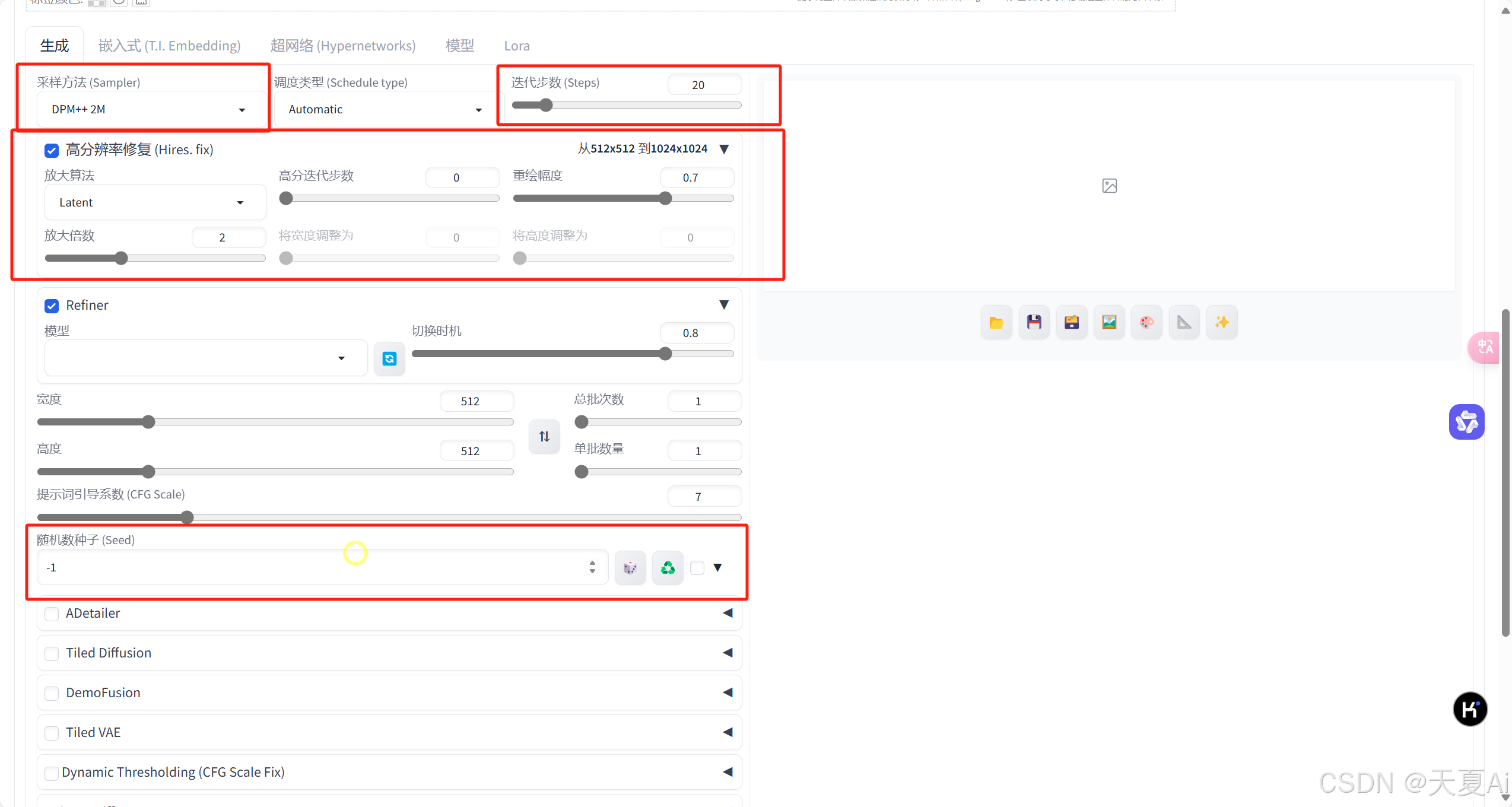Image resolution: width=1512 pixels, height=807 pixels.
Task: Expand the Tiled Diffusion section arrow
Action: click(728, 653)
